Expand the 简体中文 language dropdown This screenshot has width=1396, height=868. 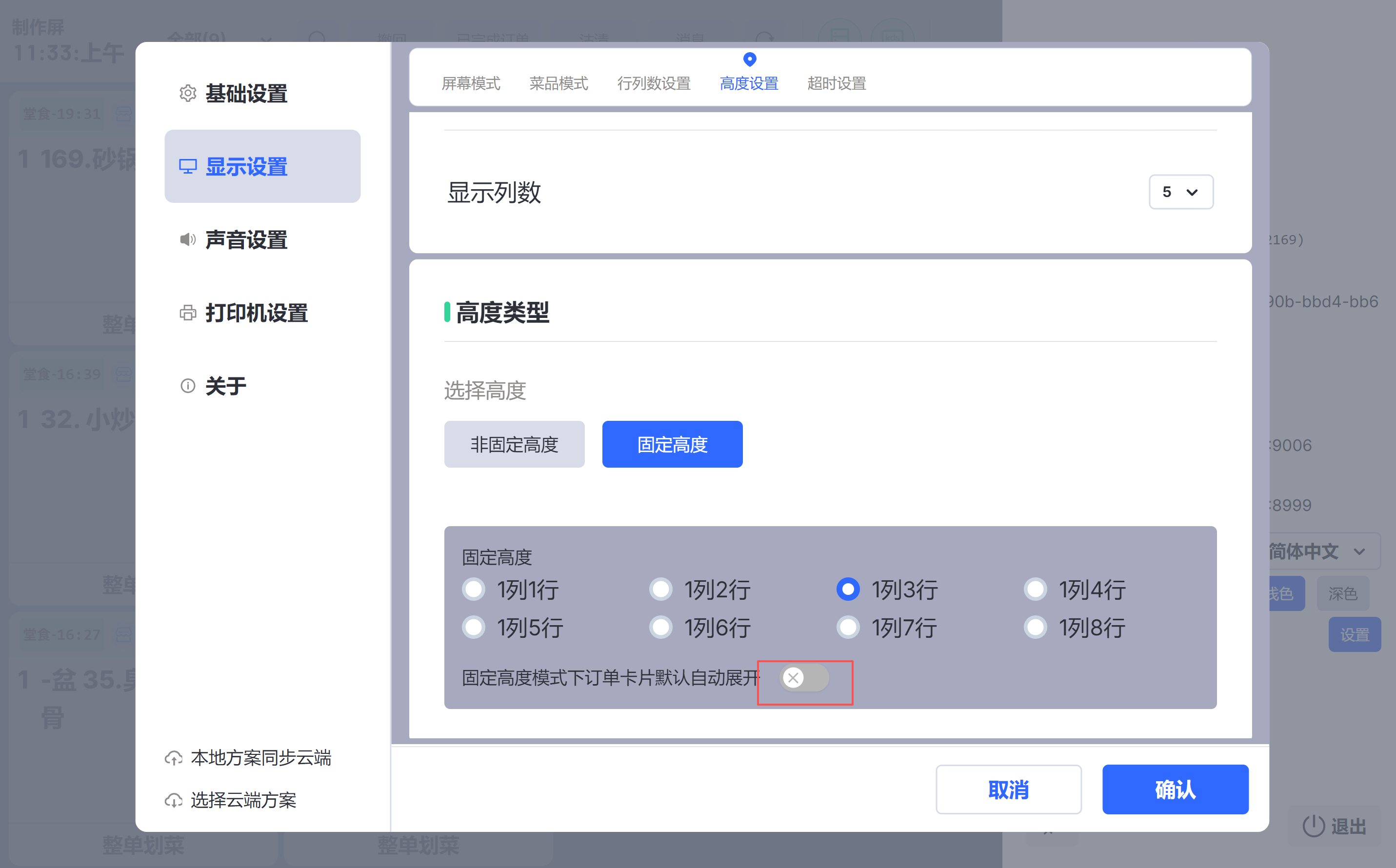(x=1321, y=552)
